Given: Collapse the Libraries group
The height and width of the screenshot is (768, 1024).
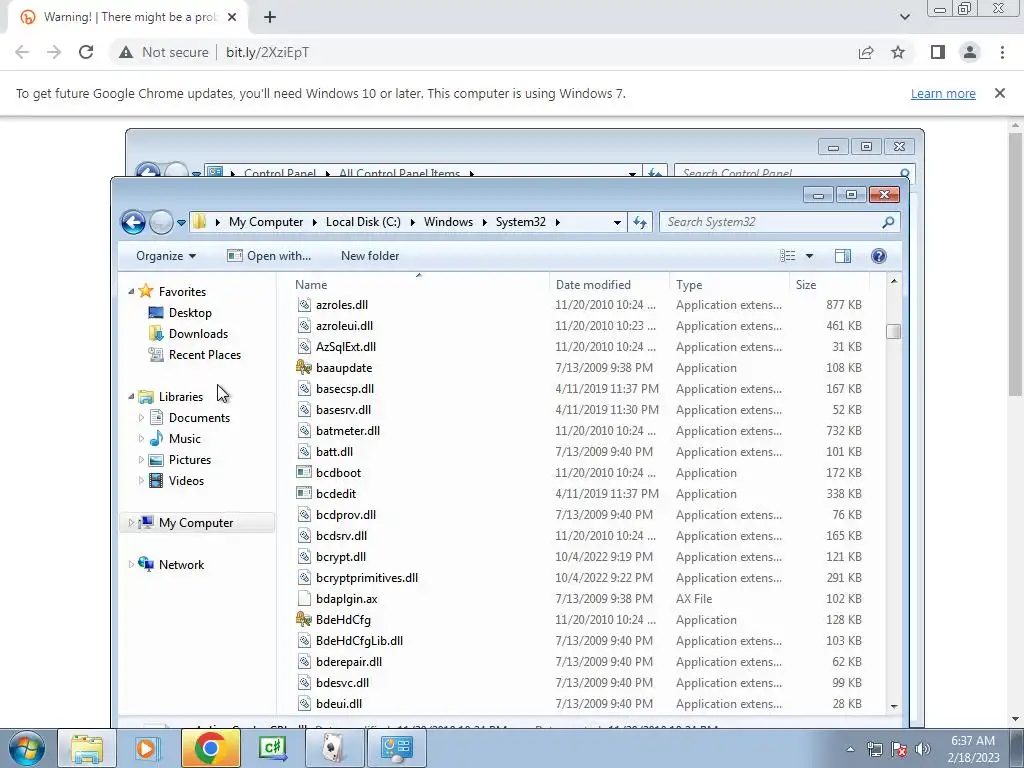Looking at the screenshot, I should point(131,396).
